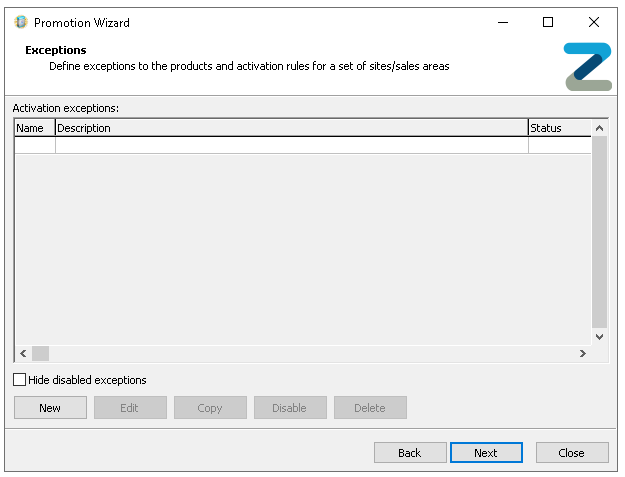
Task: Proceed with the Next button
Action: (x=486, y=453)
